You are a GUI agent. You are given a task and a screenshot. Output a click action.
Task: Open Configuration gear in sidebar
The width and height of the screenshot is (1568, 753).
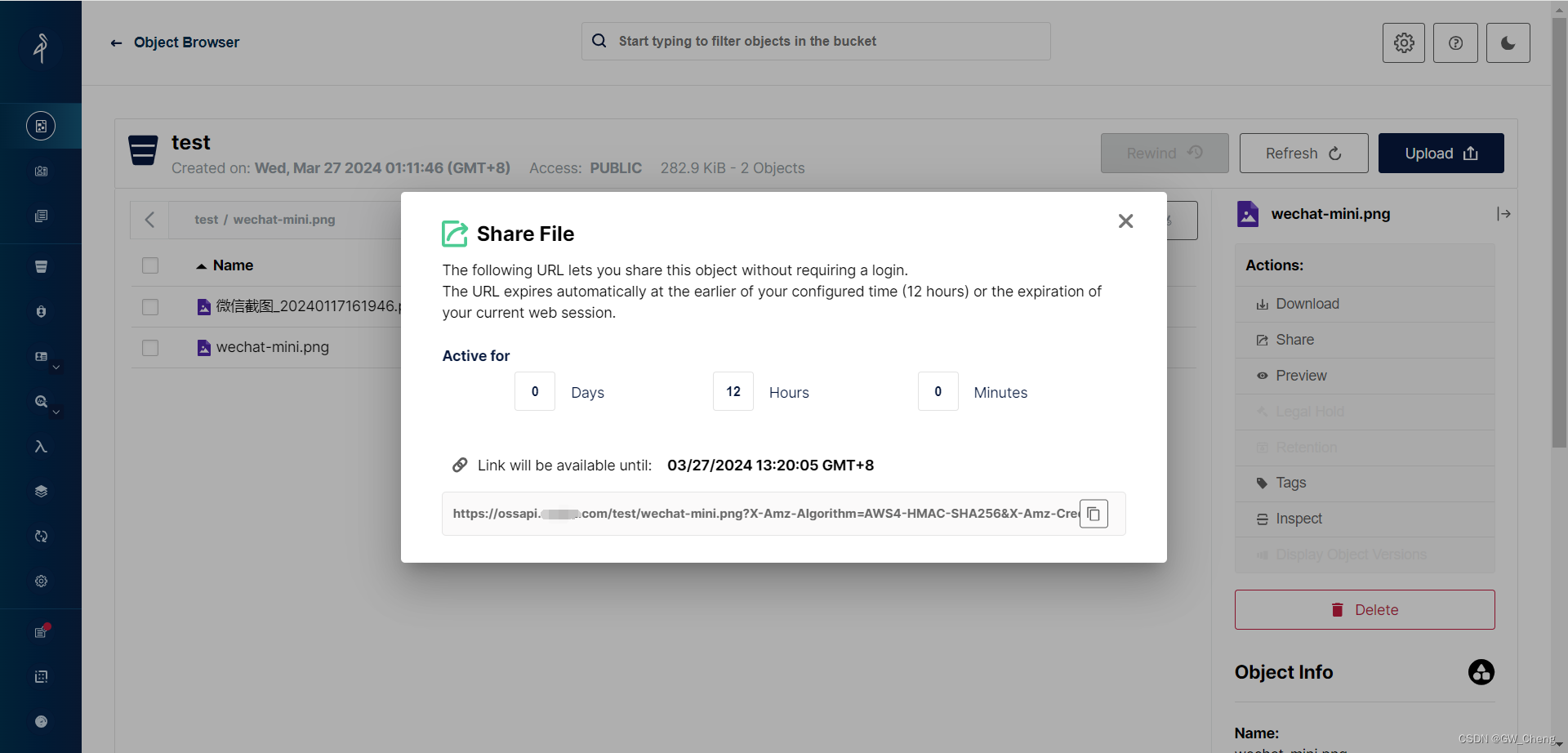pos(41,581)
